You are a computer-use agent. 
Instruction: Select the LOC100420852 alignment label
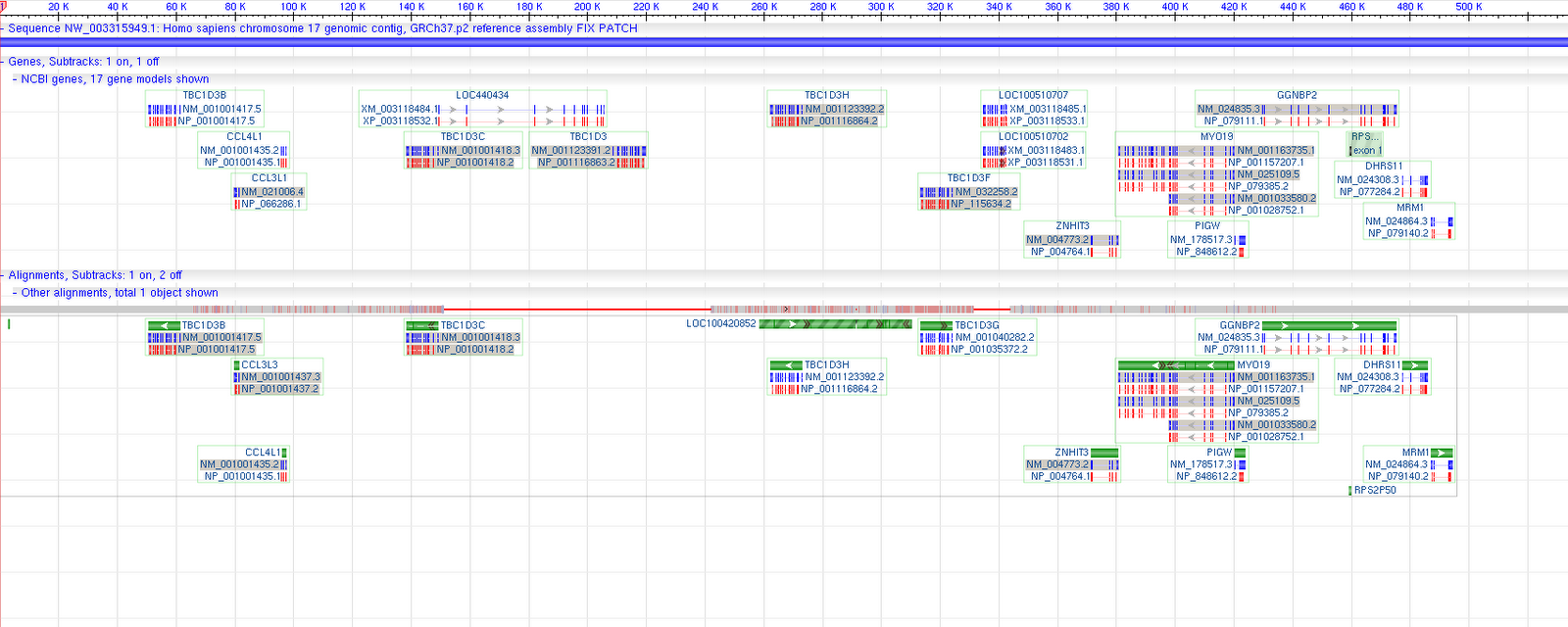pyautogui.click(x=721, y=323)
